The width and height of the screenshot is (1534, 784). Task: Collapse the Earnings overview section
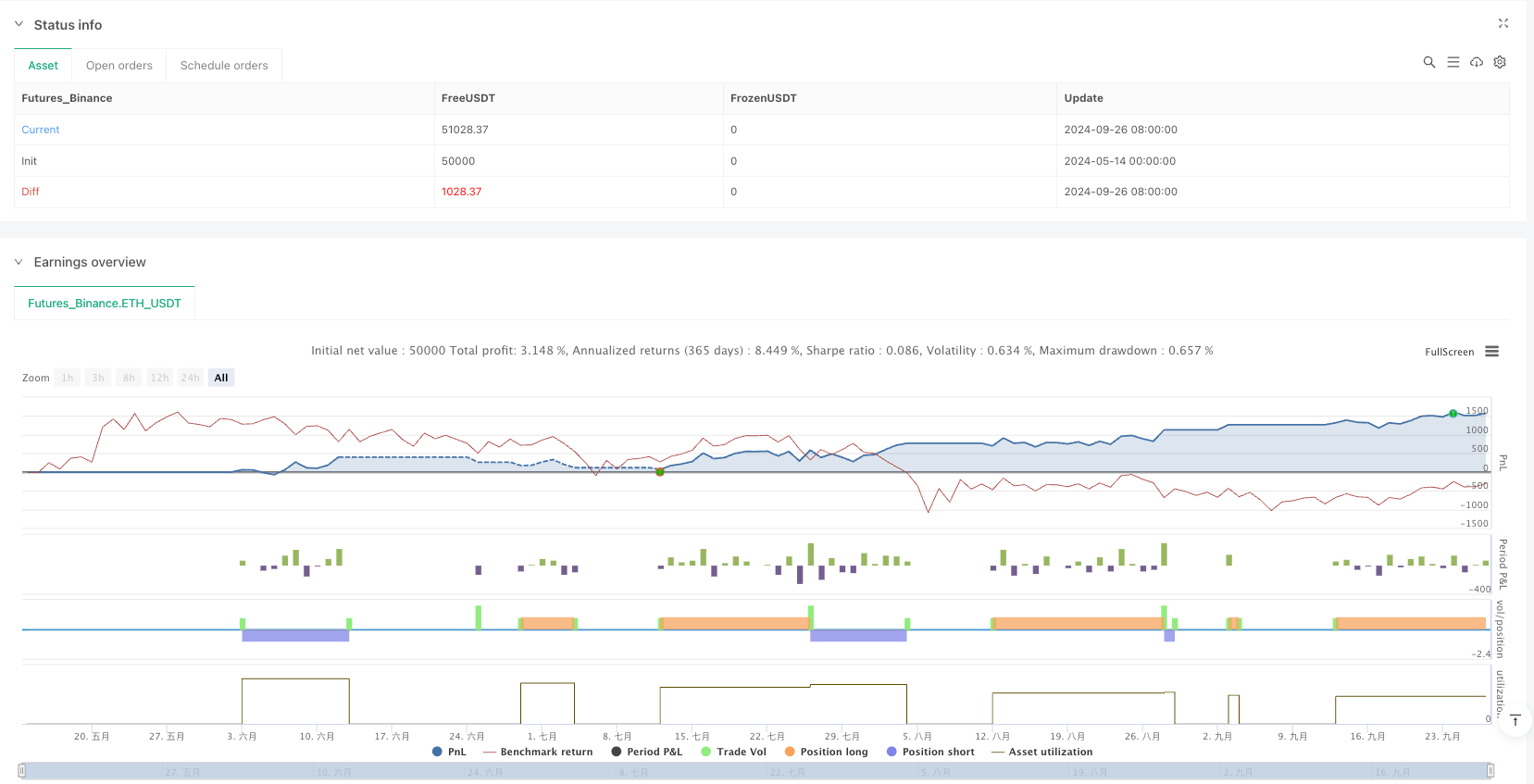(x=19, y=262)
